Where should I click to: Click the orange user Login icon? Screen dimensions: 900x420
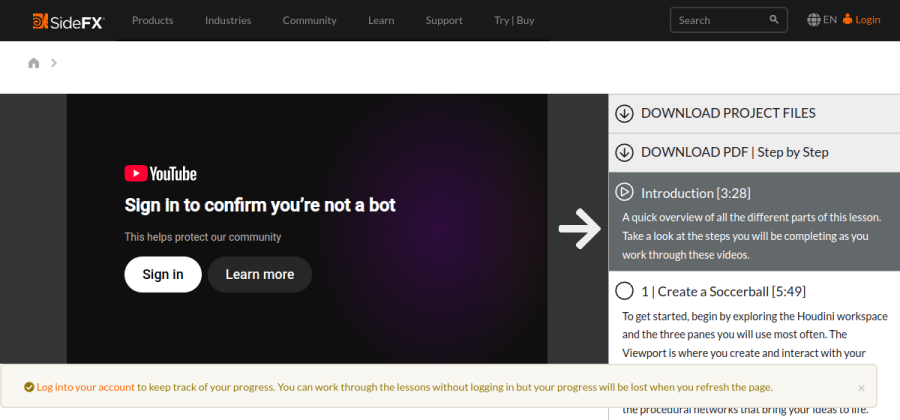click(x=848, y=20)
